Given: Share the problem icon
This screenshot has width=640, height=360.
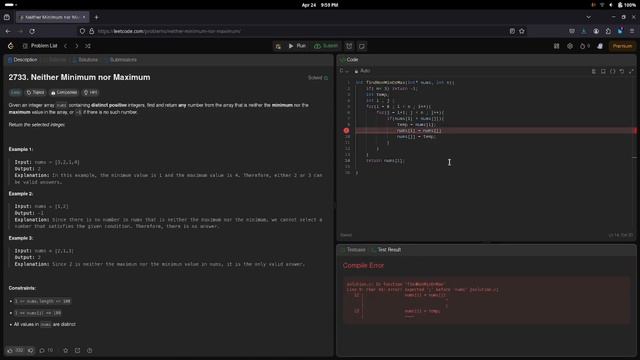Looking at the screenshot, I should 78,350.
